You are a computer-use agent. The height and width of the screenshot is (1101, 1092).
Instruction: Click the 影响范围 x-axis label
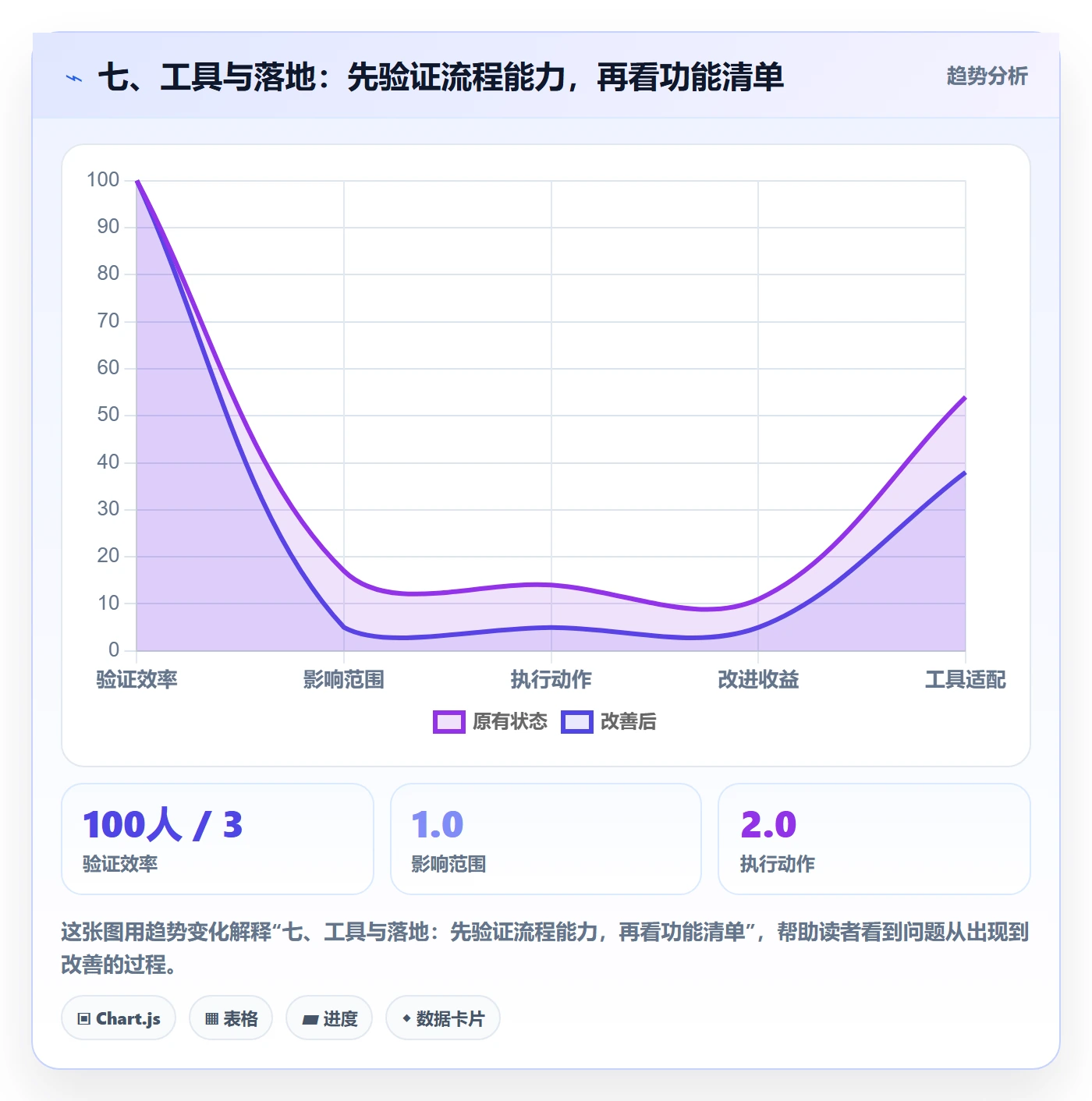(x=344, y=679)
